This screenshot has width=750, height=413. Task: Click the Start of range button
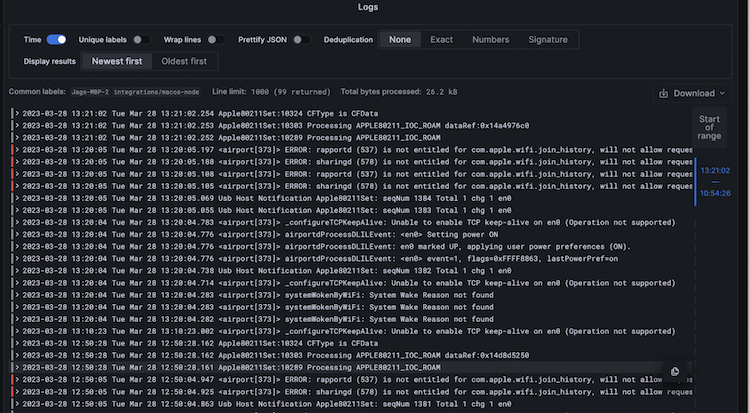[711, 128]
